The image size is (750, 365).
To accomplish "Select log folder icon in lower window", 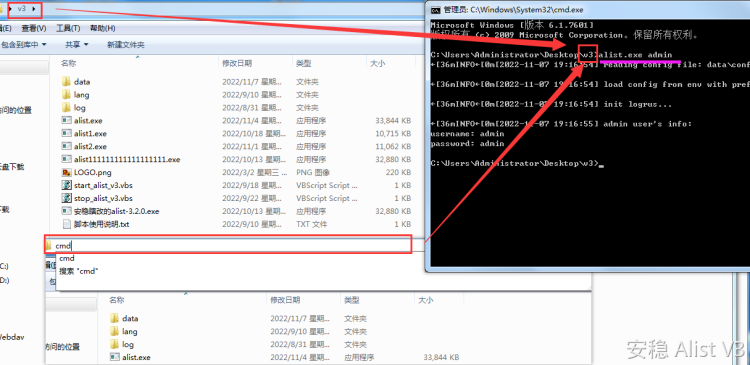I will [x=114, y=344].
